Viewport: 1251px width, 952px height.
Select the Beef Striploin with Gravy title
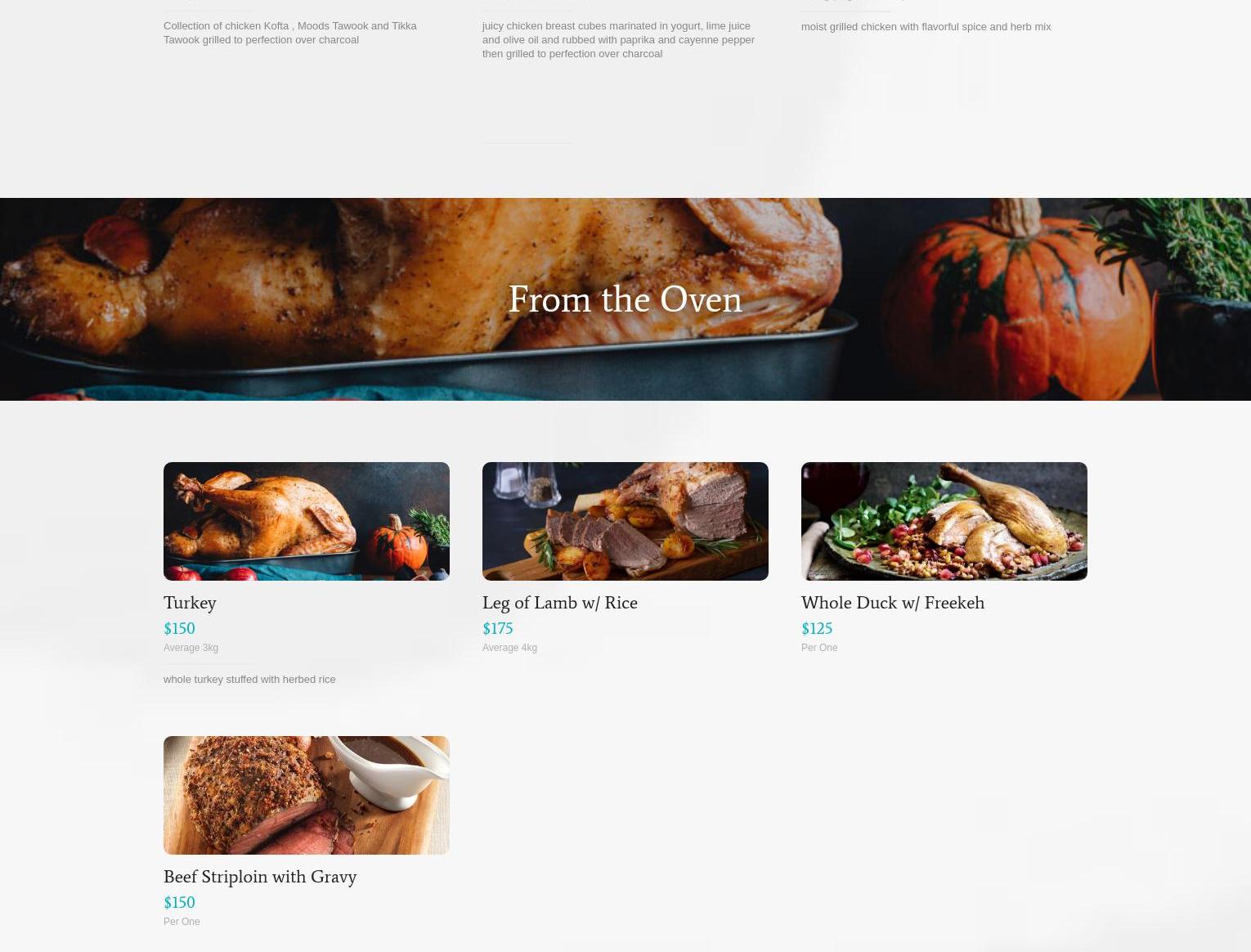click(x=260, y=878)
